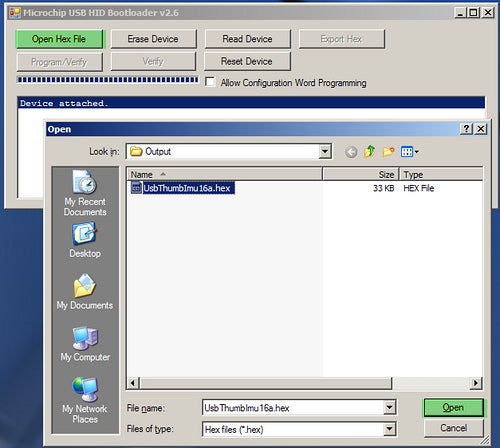
Task: Cancel the Open file dialog
Action: tap(453, 428)
